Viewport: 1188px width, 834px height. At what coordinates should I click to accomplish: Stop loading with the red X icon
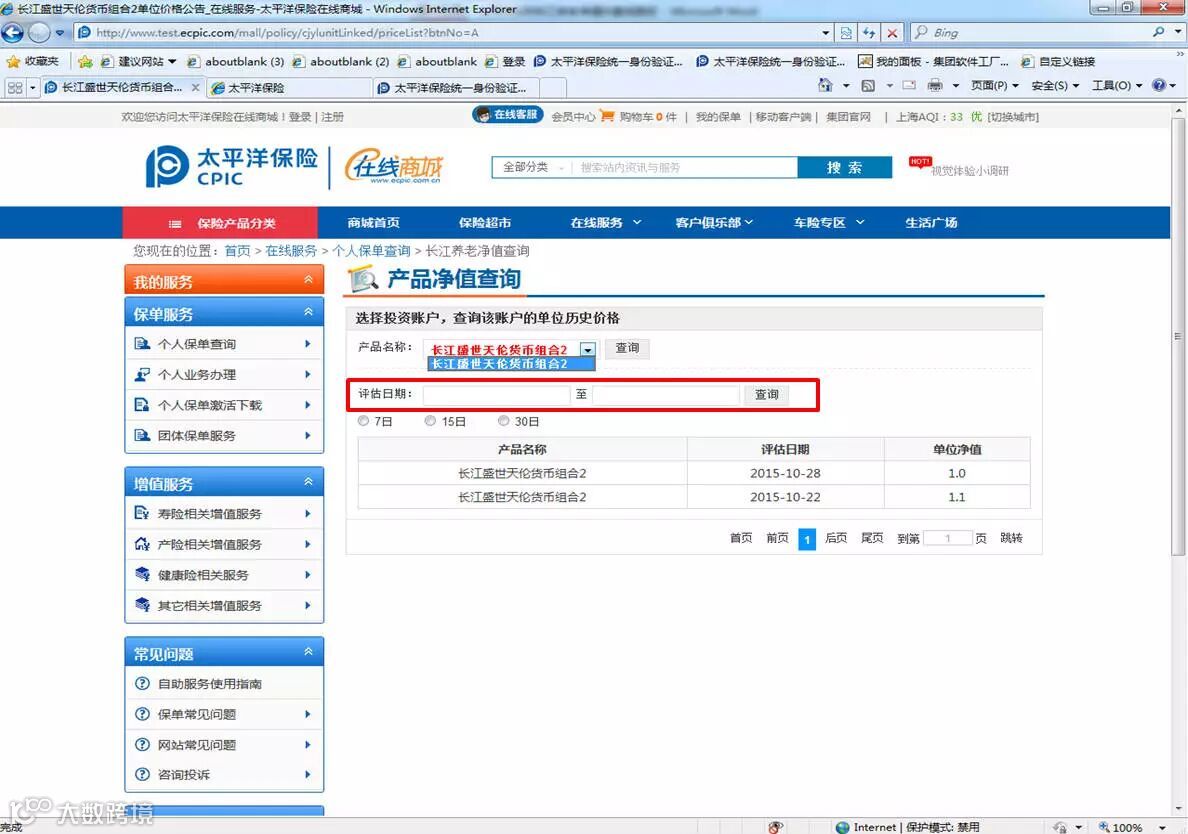(x=893, y=33)
